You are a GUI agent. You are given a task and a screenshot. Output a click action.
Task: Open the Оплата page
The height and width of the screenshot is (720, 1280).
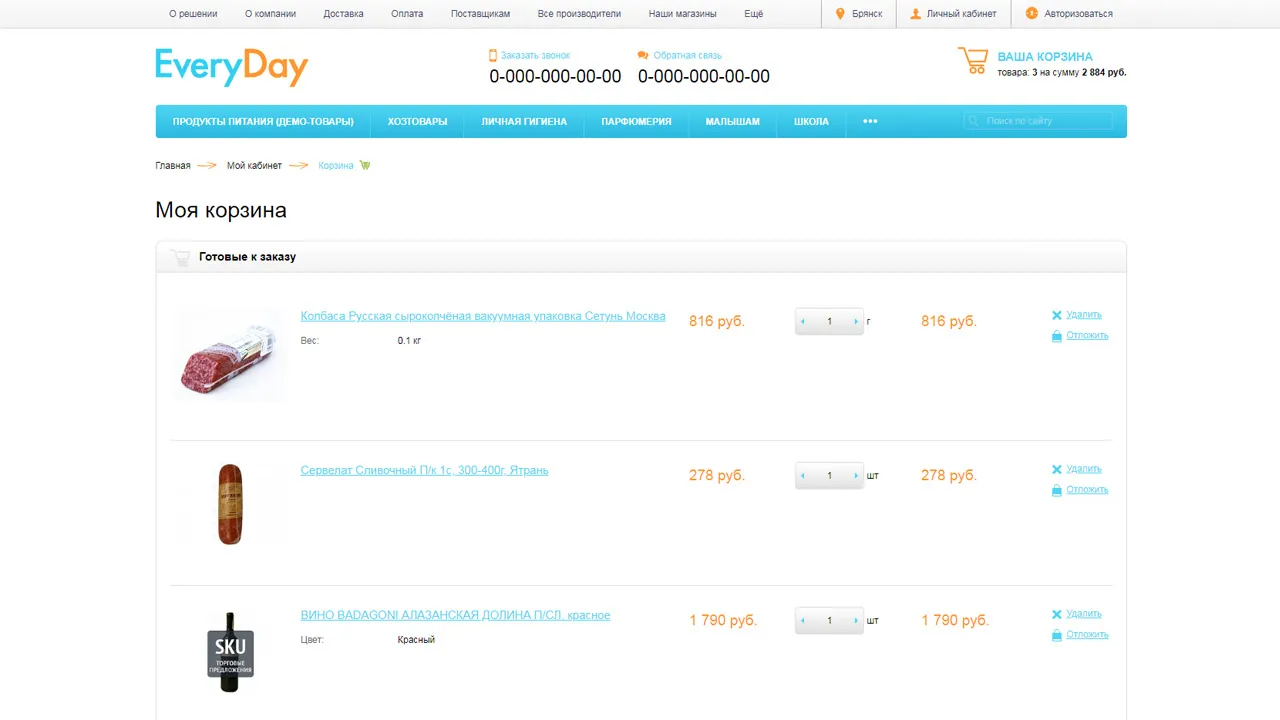[407, 14]
